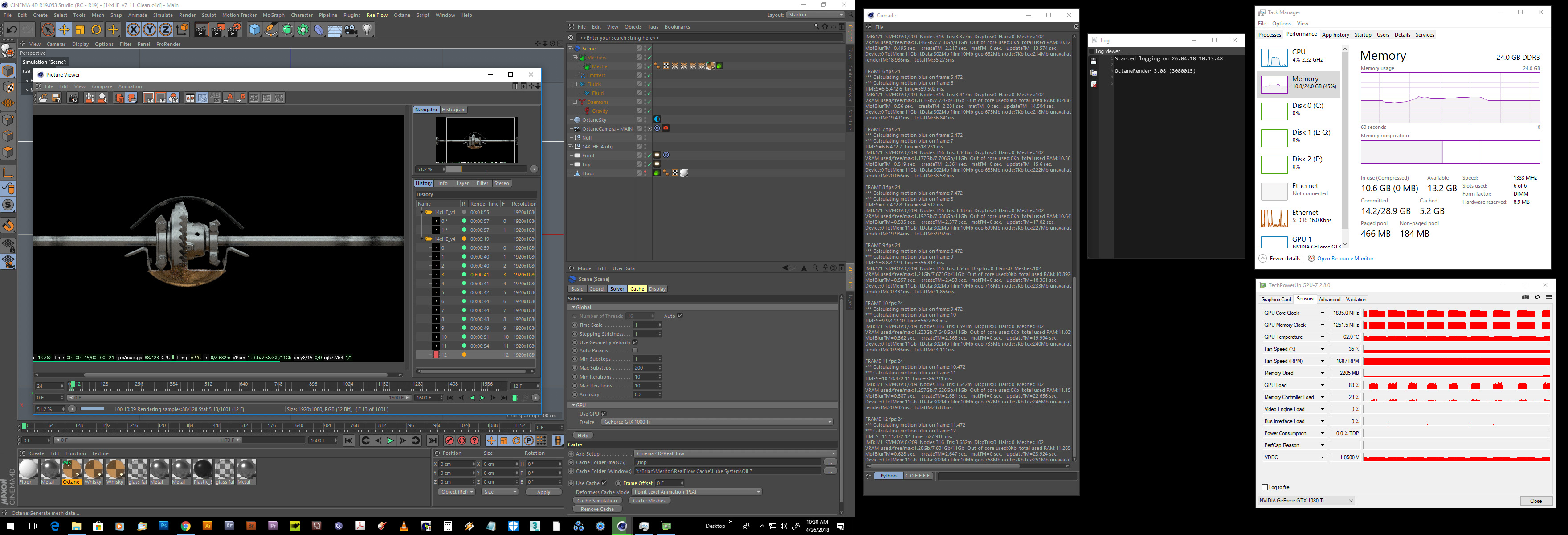Click Picture Viewer's open image folder icon
Viewport: 1568px width, 535px height.
(43, 98)
